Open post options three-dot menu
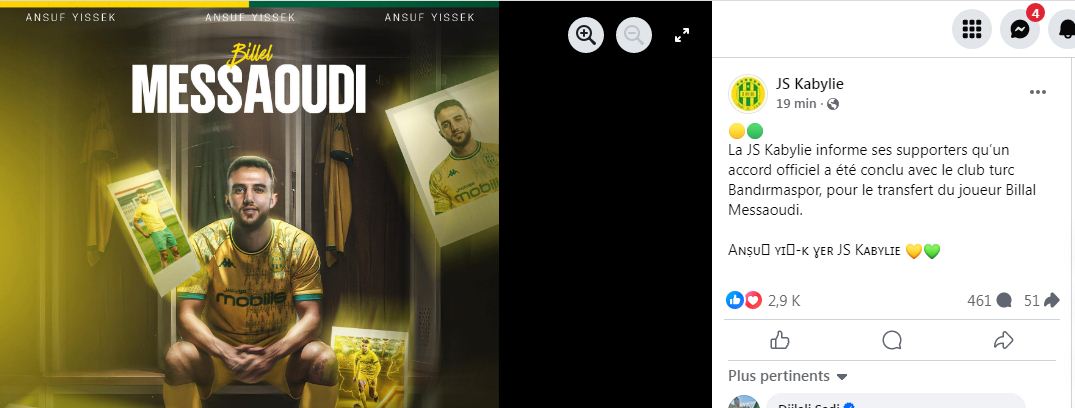 tap(1038, 92)
